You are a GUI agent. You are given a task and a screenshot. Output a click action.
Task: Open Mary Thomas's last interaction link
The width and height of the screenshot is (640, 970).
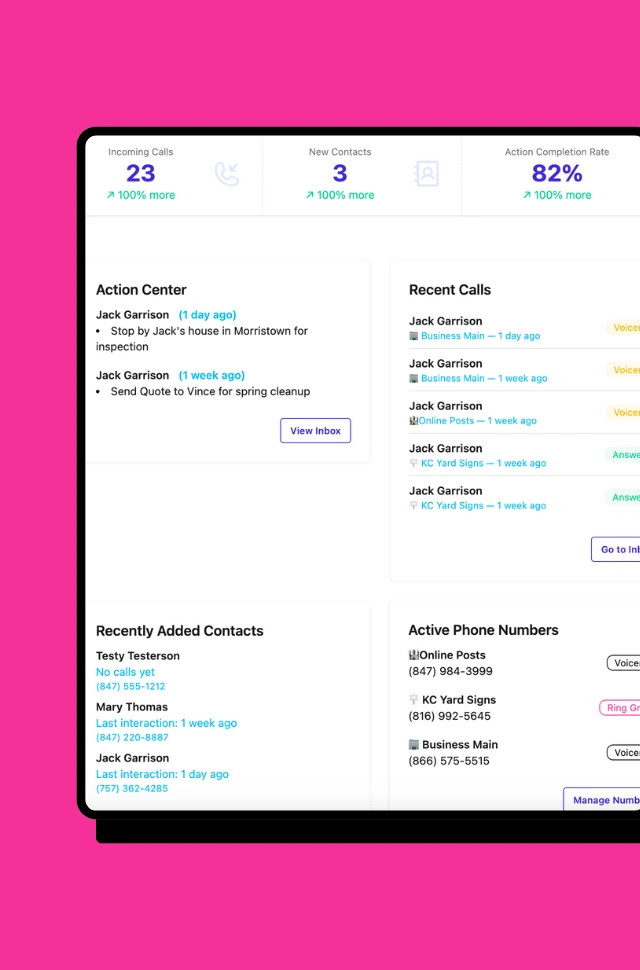click(x=166, y=723)
